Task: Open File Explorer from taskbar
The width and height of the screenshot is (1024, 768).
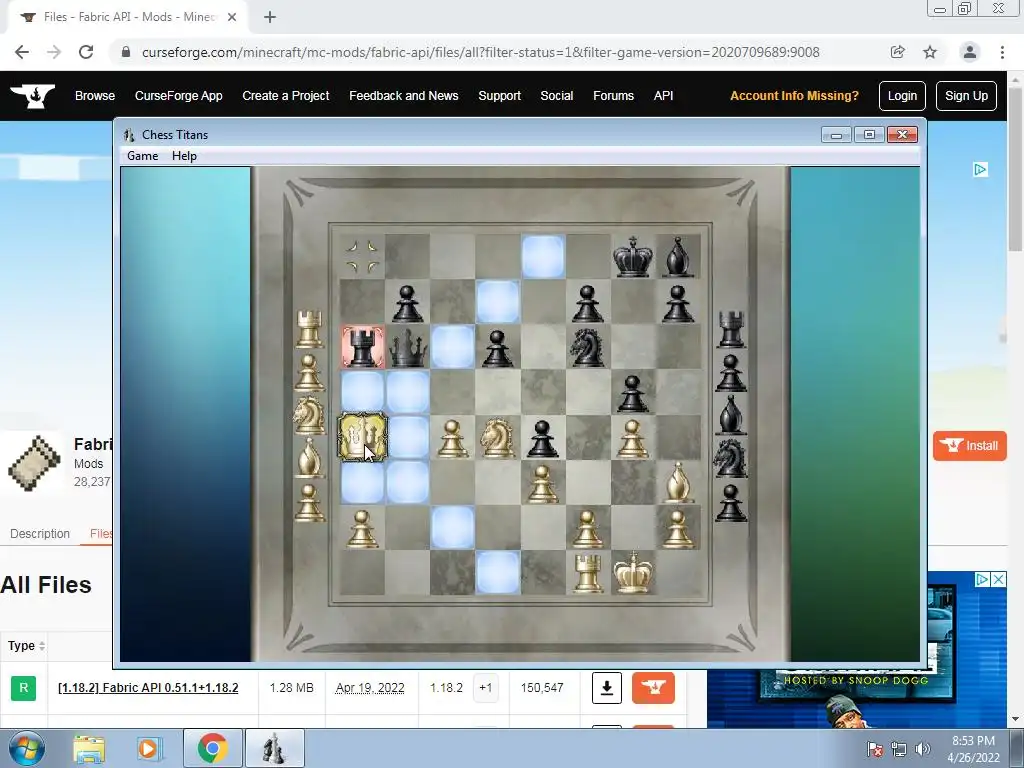Action: 89,748
